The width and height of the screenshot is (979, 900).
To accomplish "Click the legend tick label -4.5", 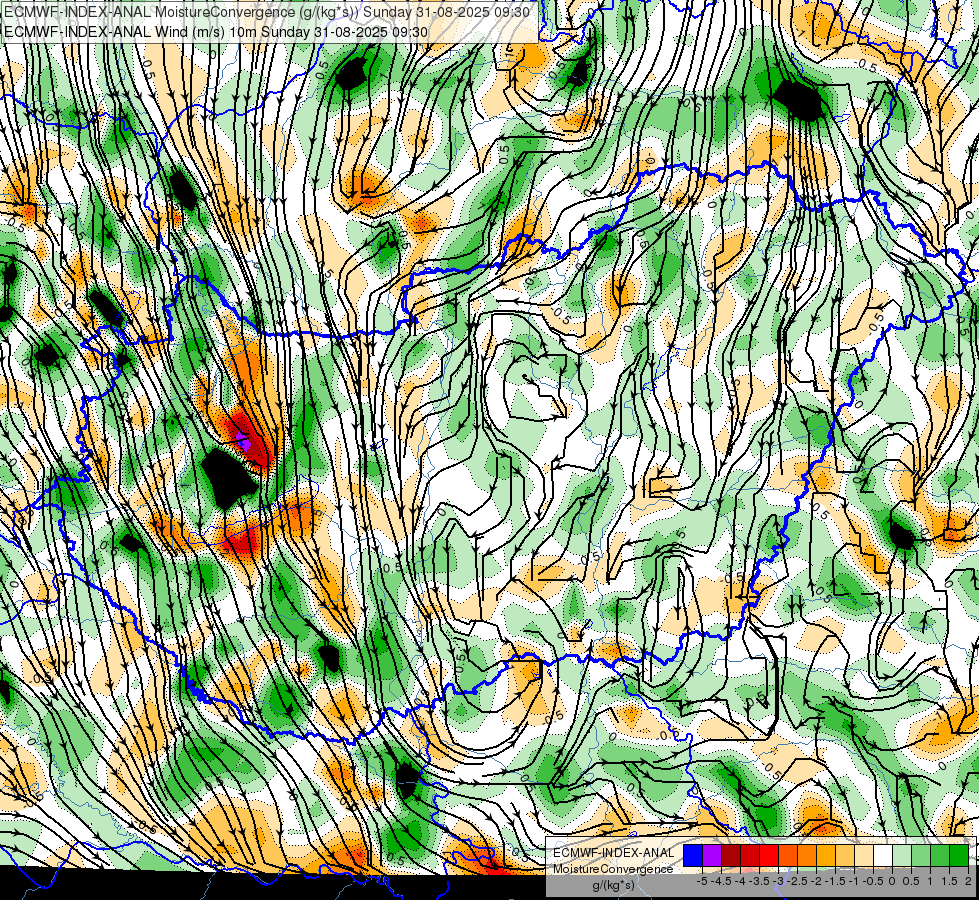I will tap(721, 881).
